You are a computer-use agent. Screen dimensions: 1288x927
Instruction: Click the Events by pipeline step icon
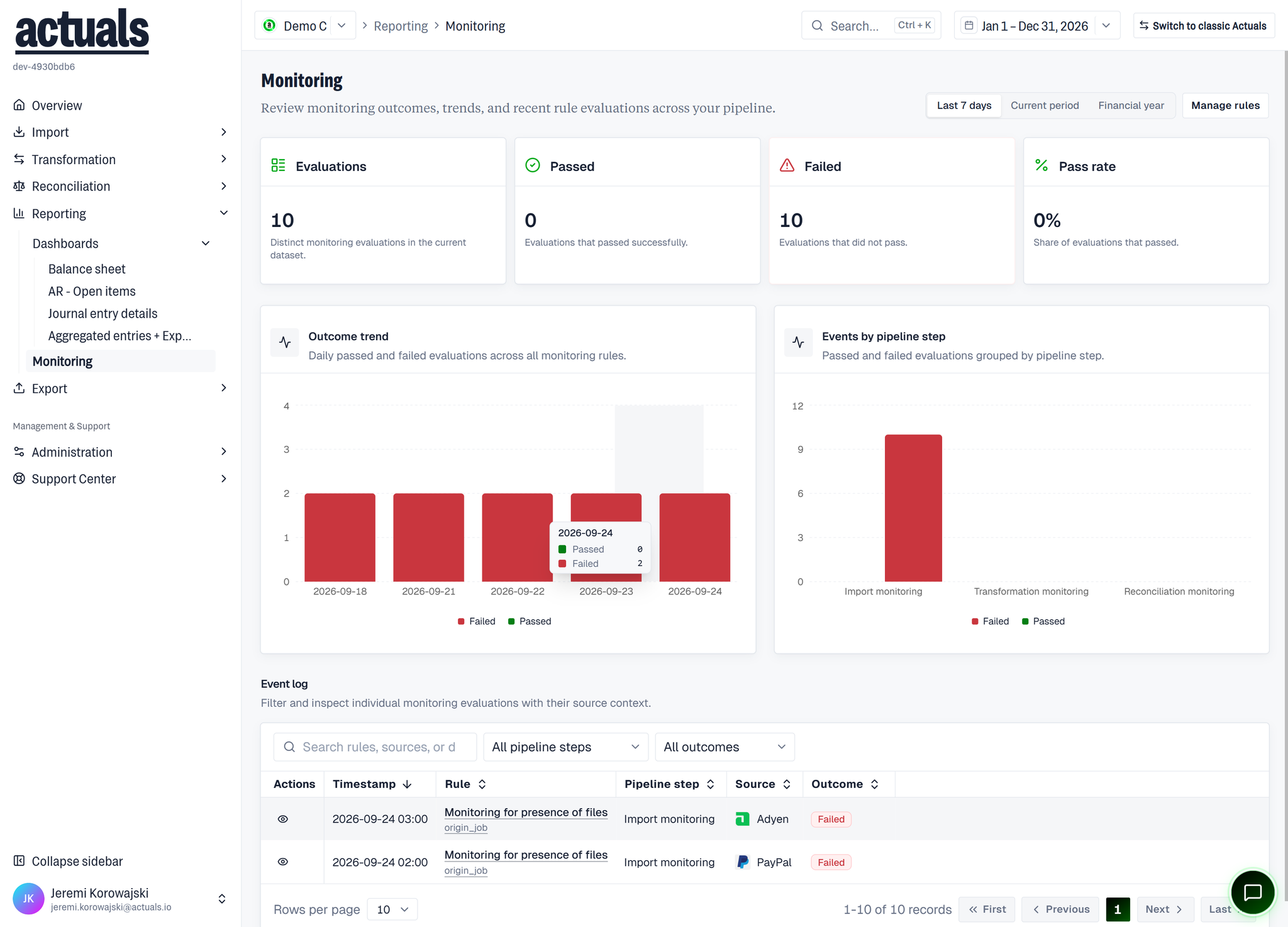798,343
